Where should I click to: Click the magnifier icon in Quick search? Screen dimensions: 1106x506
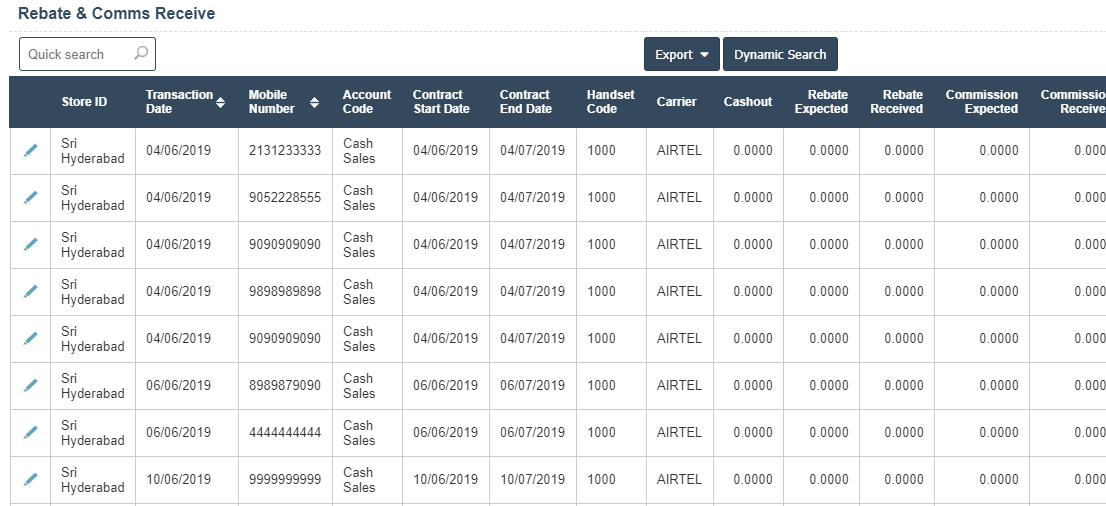tap(141, 54)
